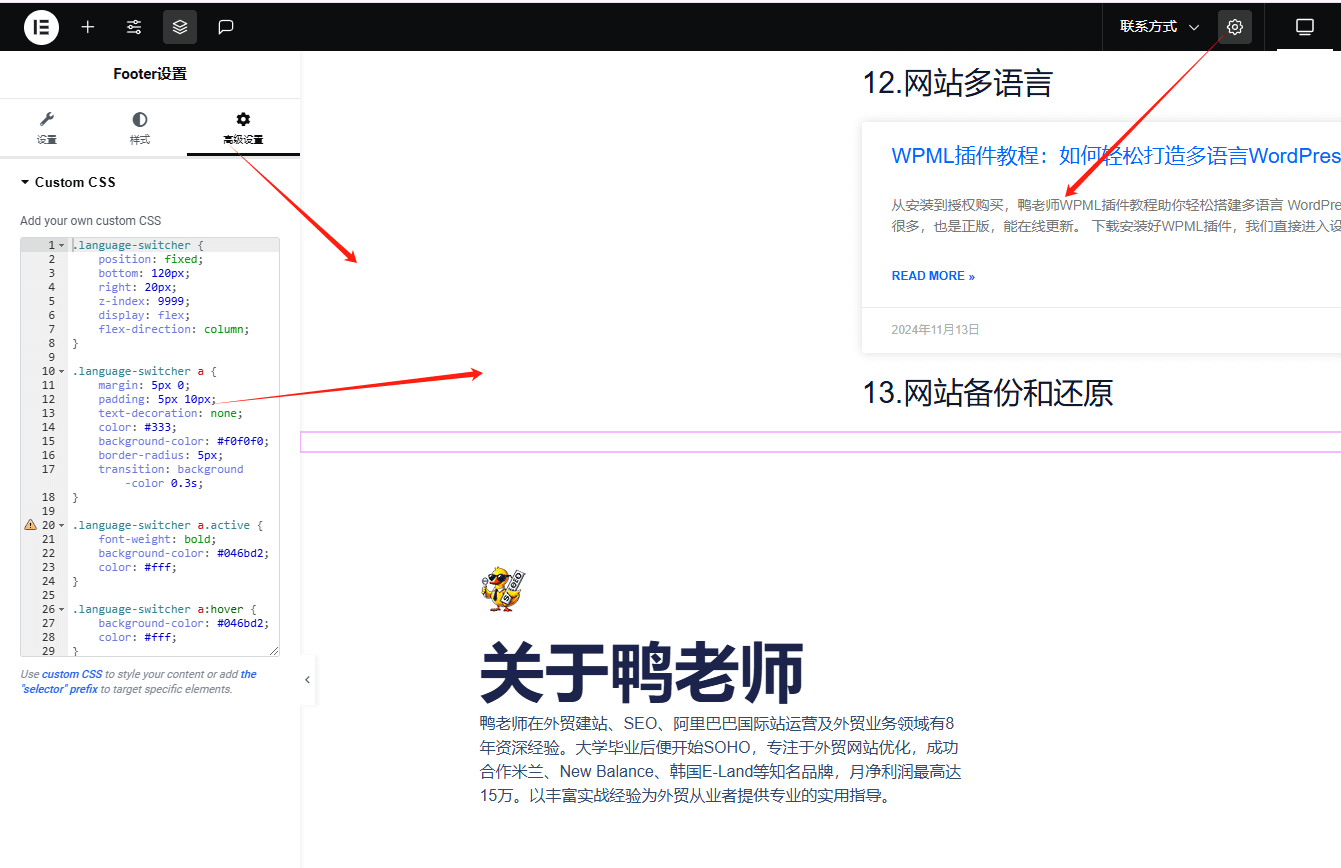The width and height of the screenshot is (1341, 868).
Task: Open site settings sliders icon
Action: pos(134,27)
